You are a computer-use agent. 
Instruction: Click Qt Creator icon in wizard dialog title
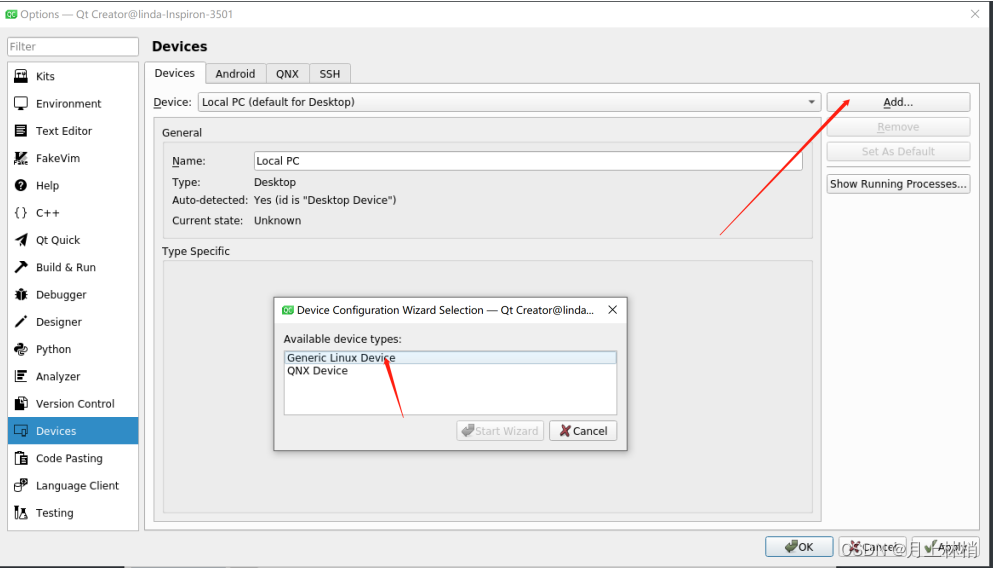(288, 310)
